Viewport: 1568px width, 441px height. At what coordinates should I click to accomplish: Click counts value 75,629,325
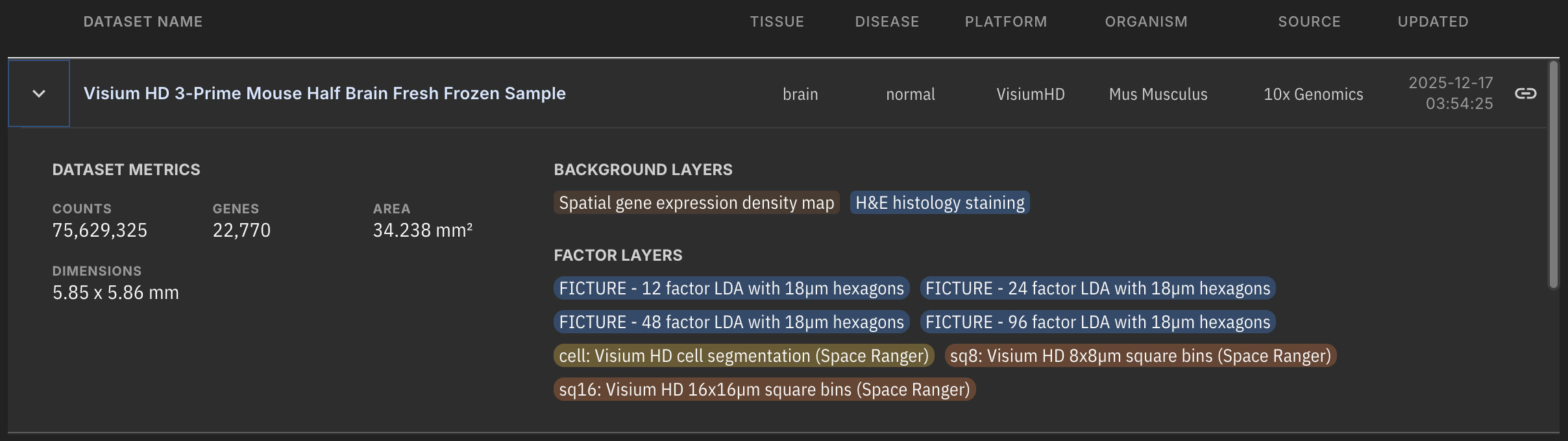[x=100, y=230]
